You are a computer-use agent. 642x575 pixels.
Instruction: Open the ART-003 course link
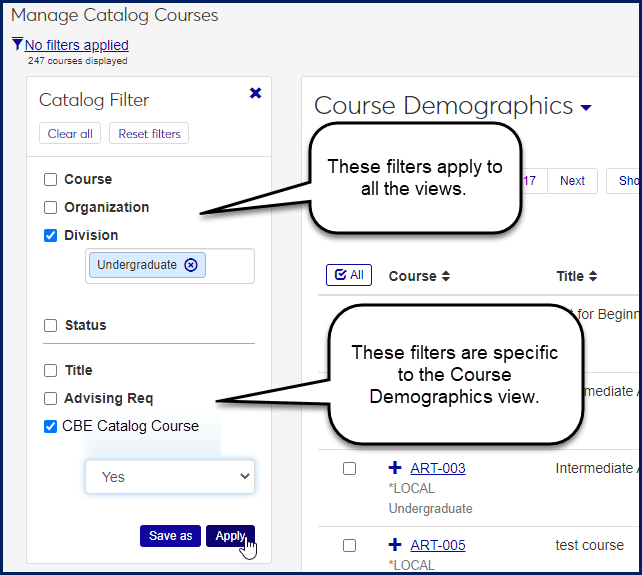[438, 468]
